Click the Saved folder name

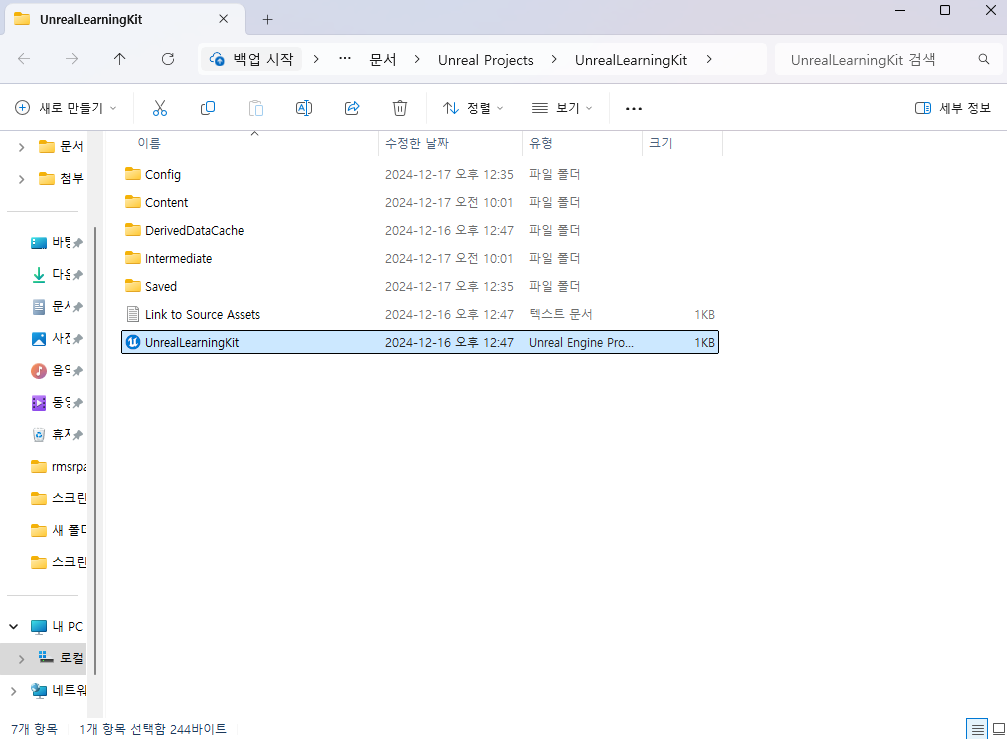click(161, 286)
